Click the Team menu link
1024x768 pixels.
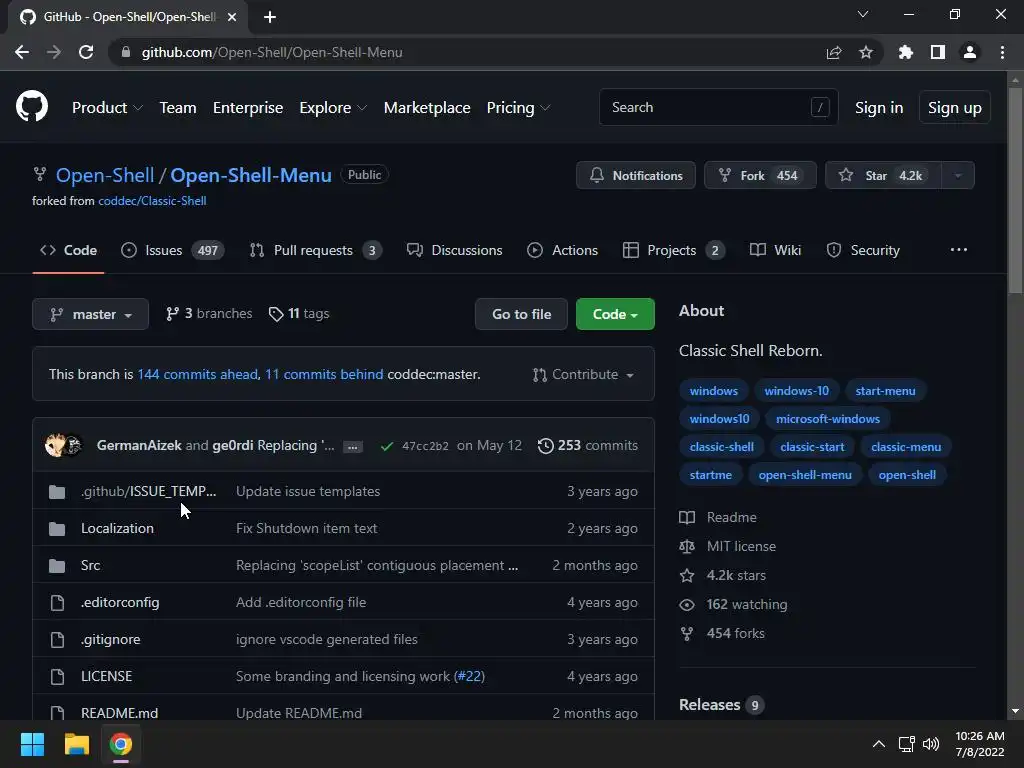(x=178, y=108)
